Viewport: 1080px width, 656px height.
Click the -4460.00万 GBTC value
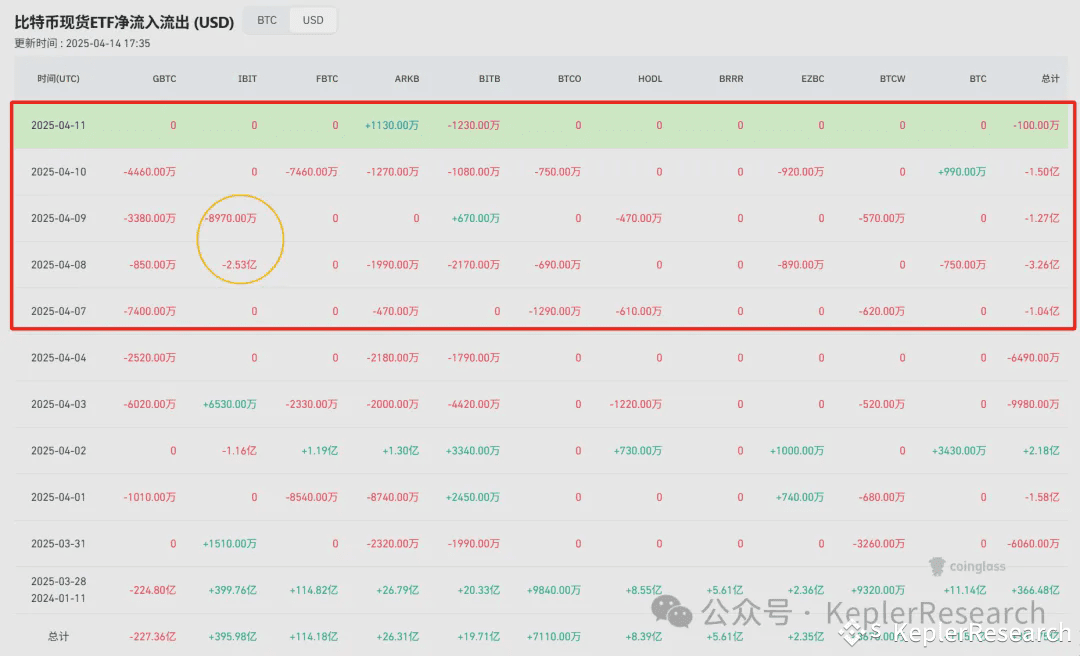coord(149,172)
